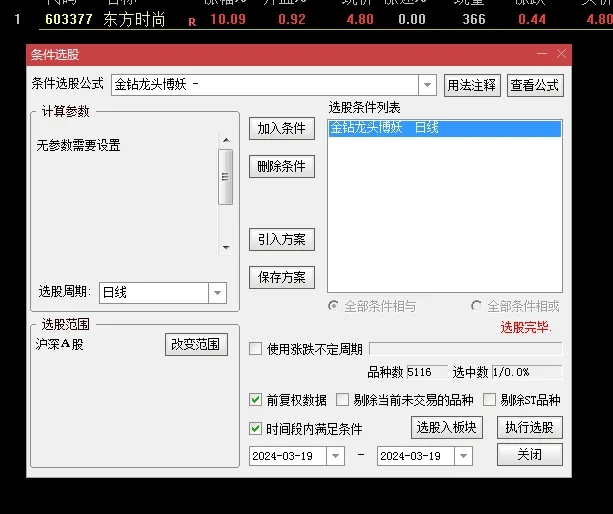Open 用法注释 for the formula
613x514 pixels.
[473, 85]
